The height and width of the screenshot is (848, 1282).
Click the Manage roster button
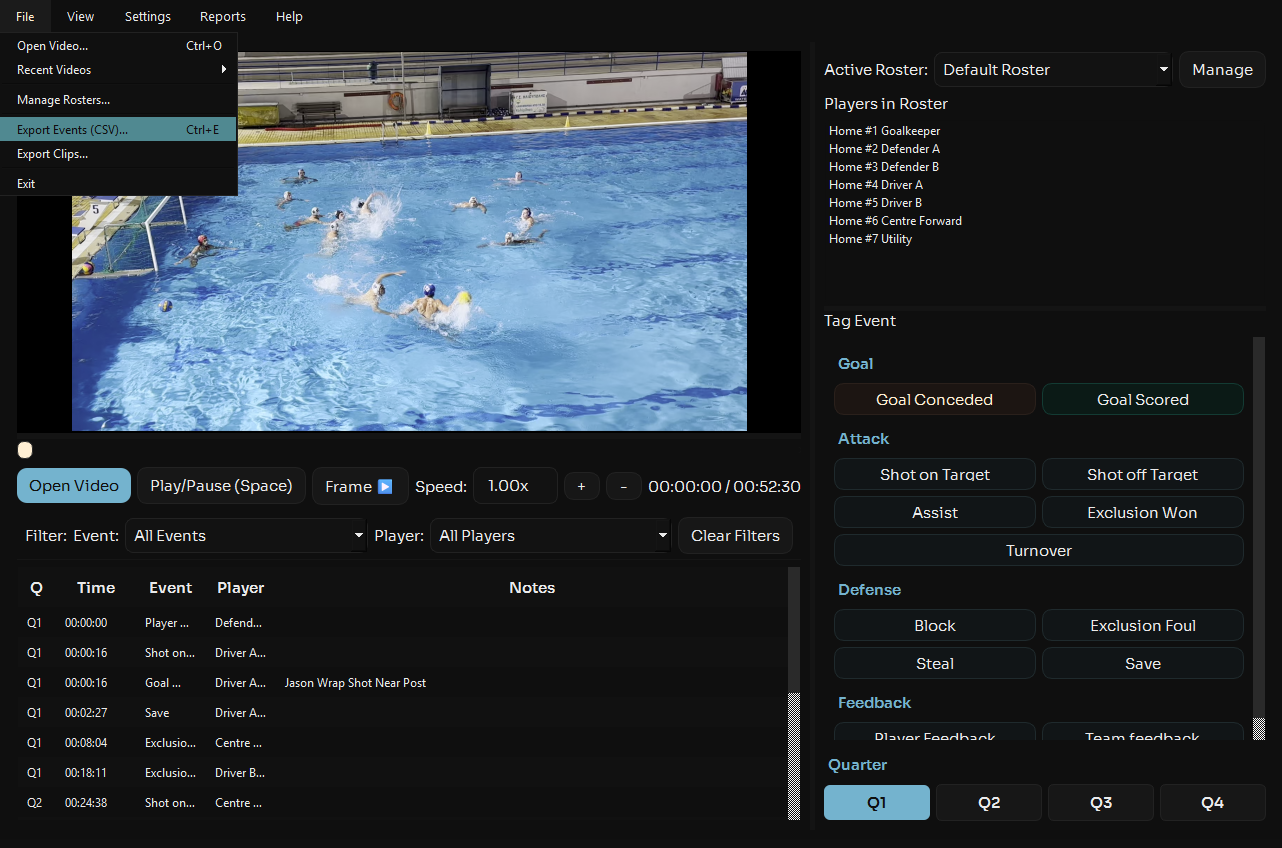(1222, 70)
